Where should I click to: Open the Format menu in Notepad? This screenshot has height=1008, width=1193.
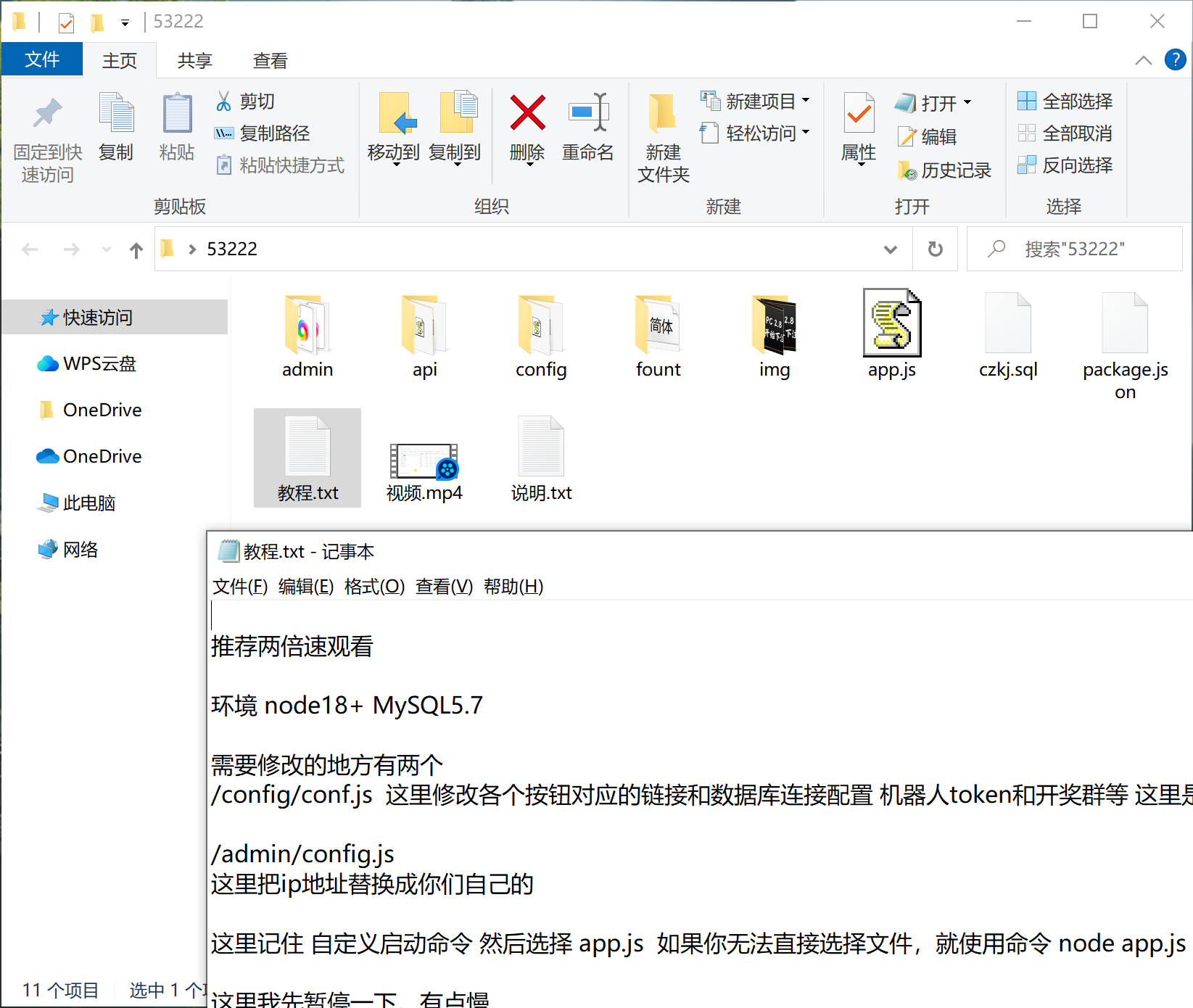click(374, 587)
